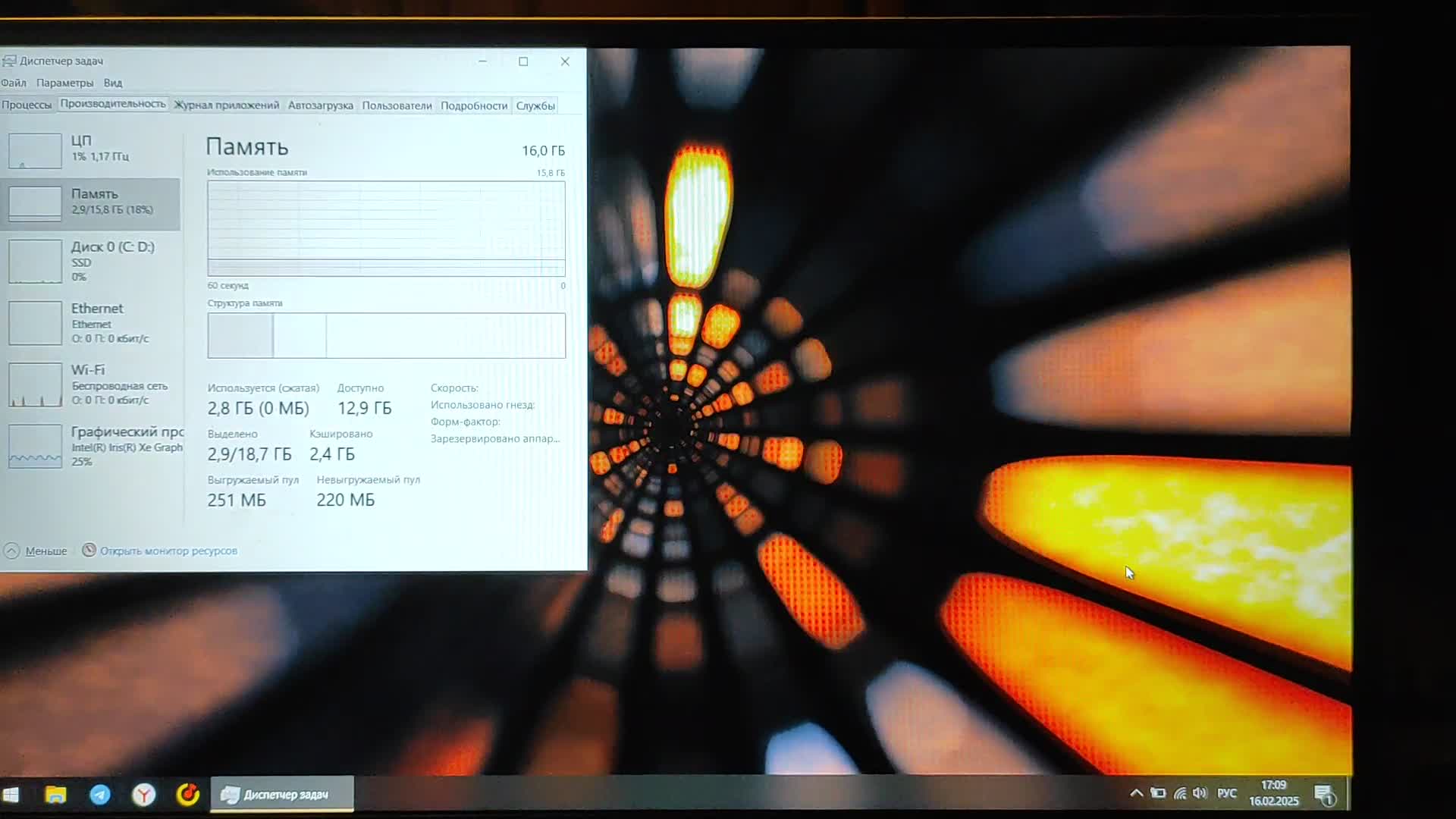The image size is (1456, 819).
Task: Open File Explorer from taskbar
Action: click(55, 794)
